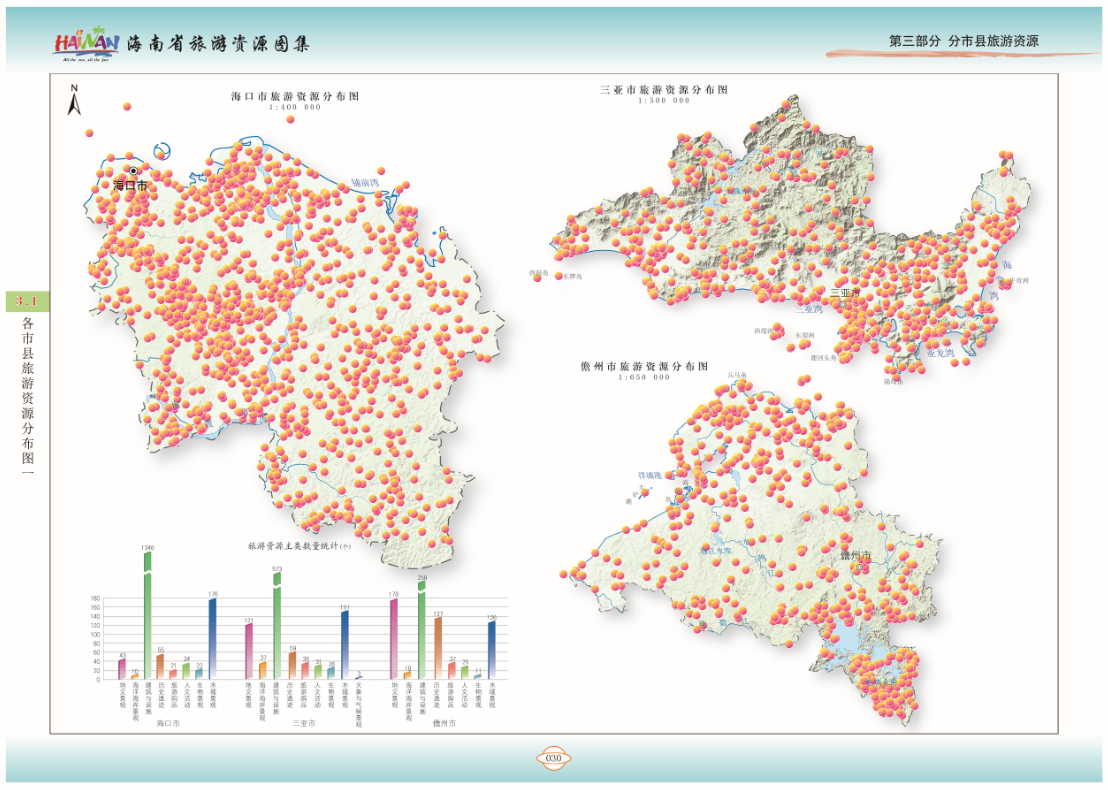
Task: Click the north arrow compass symbol
Action: click(x=73, y=101)
